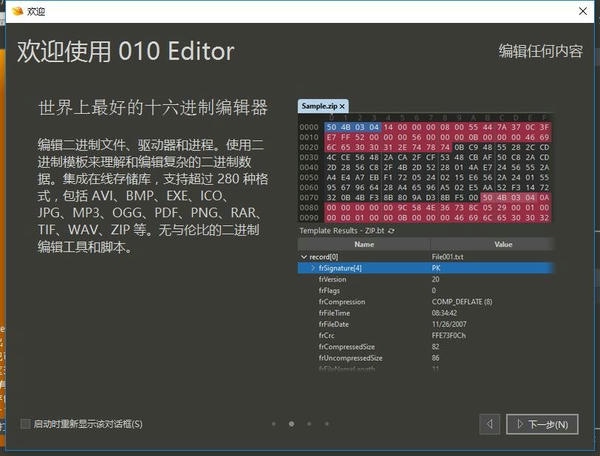The image size is (600, 456).
Task: Select the frCompression row
Action: click(426, 302)
